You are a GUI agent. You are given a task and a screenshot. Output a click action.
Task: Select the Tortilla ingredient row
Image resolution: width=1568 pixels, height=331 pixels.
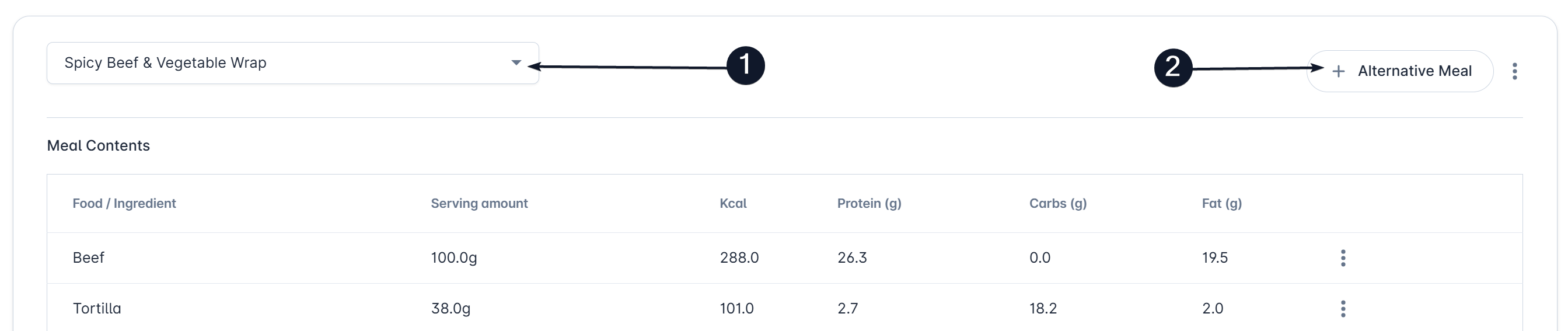tap(785, 308)
